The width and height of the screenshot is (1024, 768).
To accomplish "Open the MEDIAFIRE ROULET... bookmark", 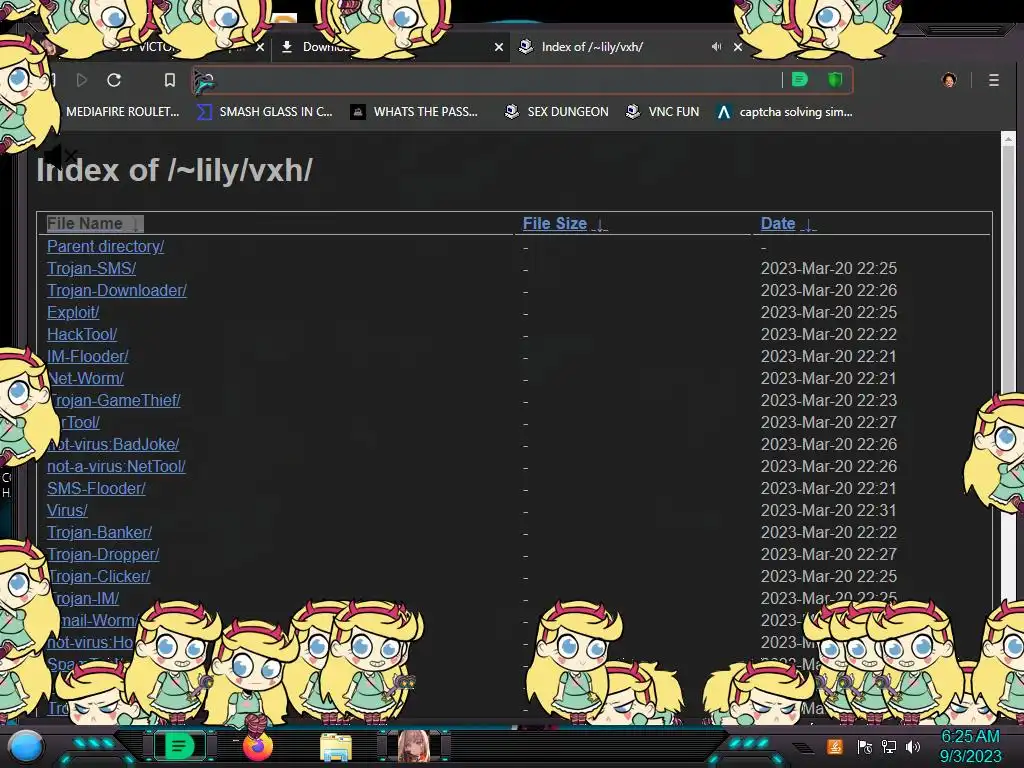I will point(122,112).
